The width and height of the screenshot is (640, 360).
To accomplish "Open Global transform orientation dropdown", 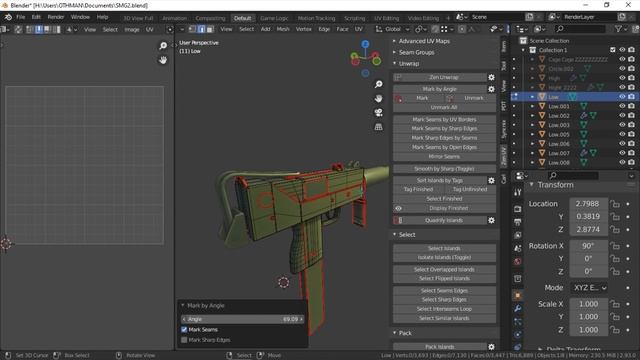I will [393, 29].
